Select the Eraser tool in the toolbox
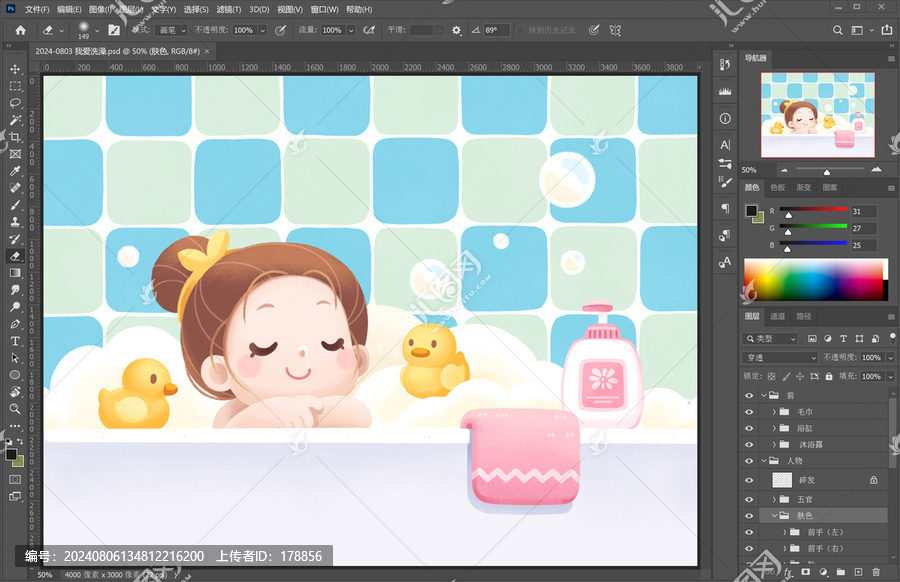900x582 pixels. 15,256
